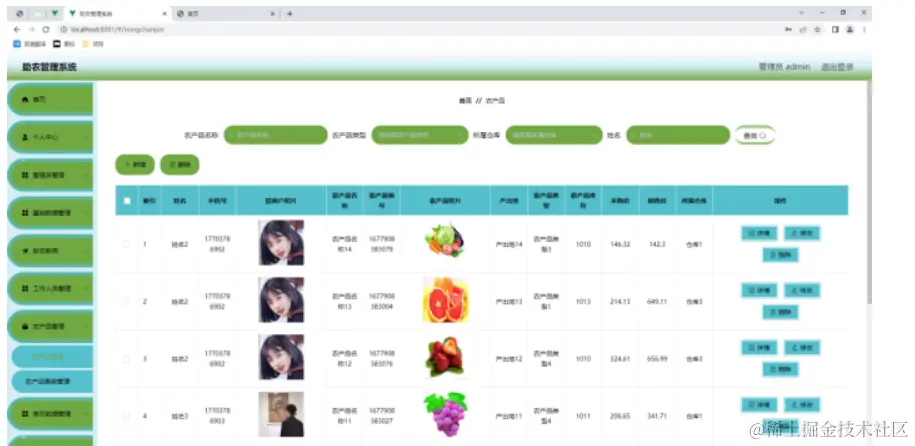915x446 pixels.
Task: Click the 新增 add button
Action: [135, 165]
